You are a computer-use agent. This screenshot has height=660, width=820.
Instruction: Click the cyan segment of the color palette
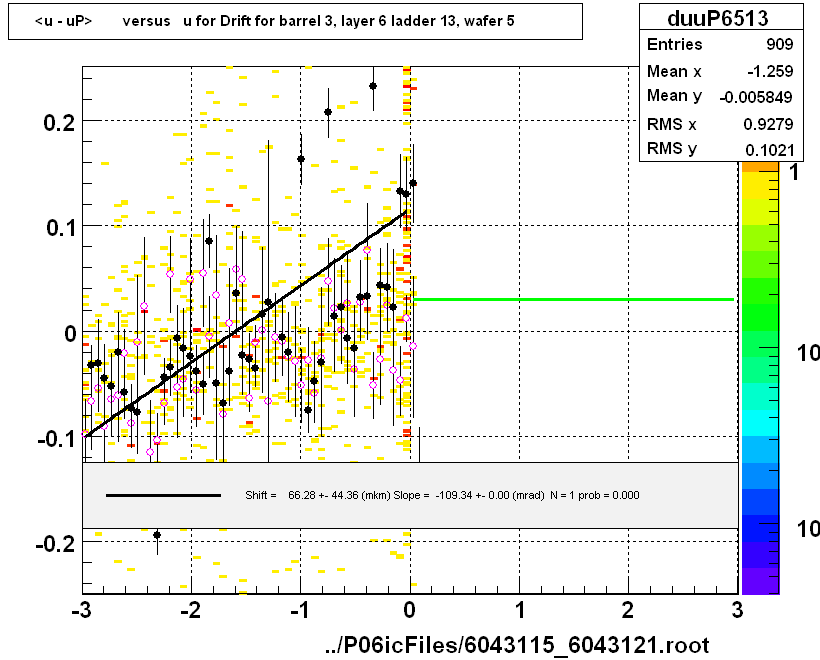coord(760,423)
